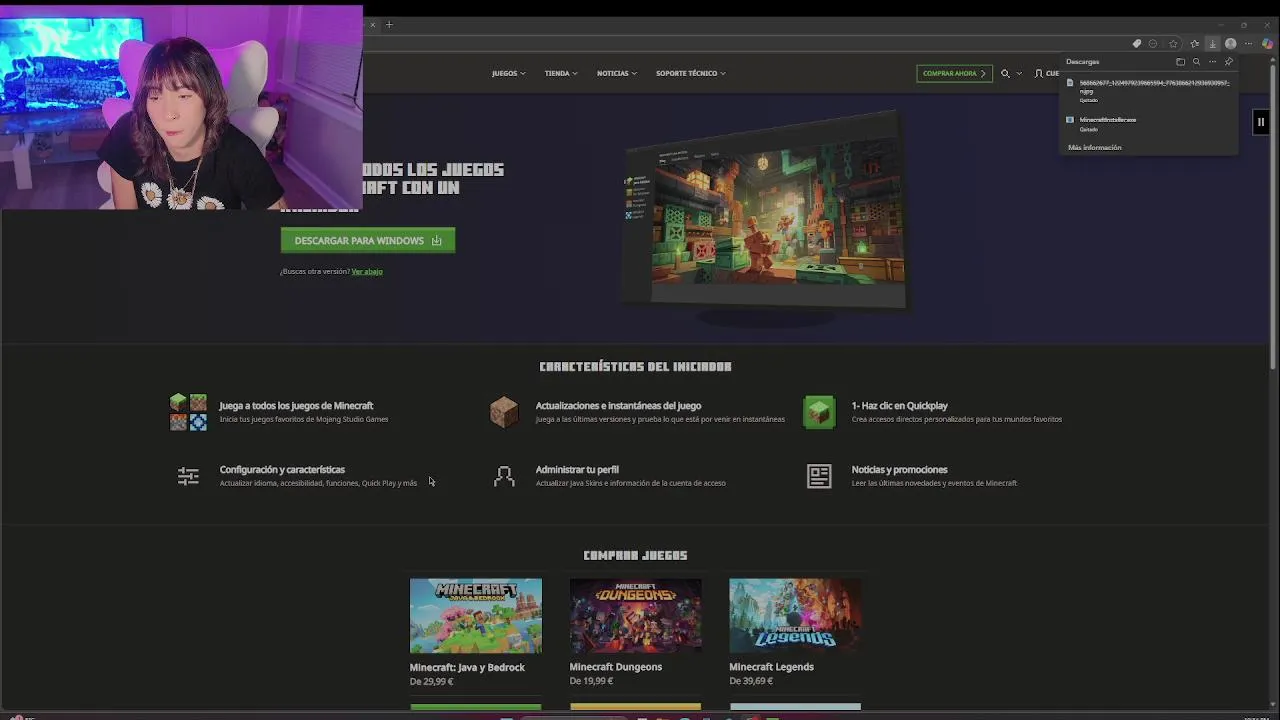
Task: Click the page vertical scrollbar
Action: pyautogui.click(x=1274, y=215)
